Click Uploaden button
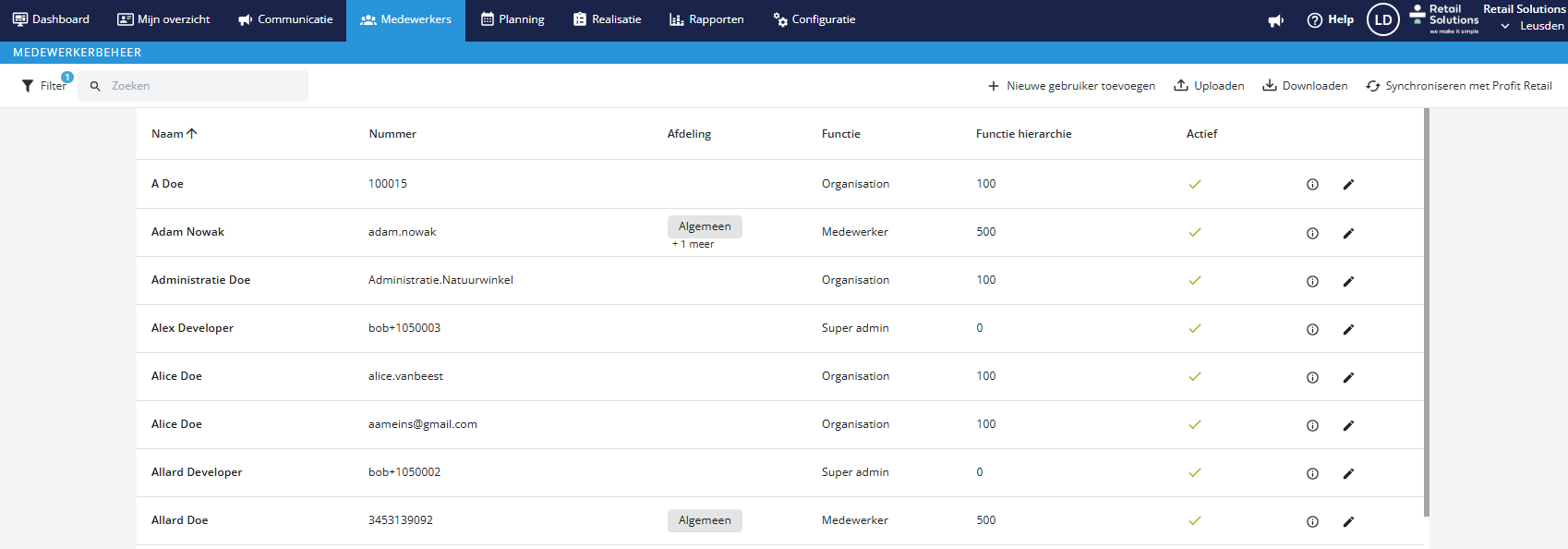1568x549 pixels. [x=1209, y=86]
